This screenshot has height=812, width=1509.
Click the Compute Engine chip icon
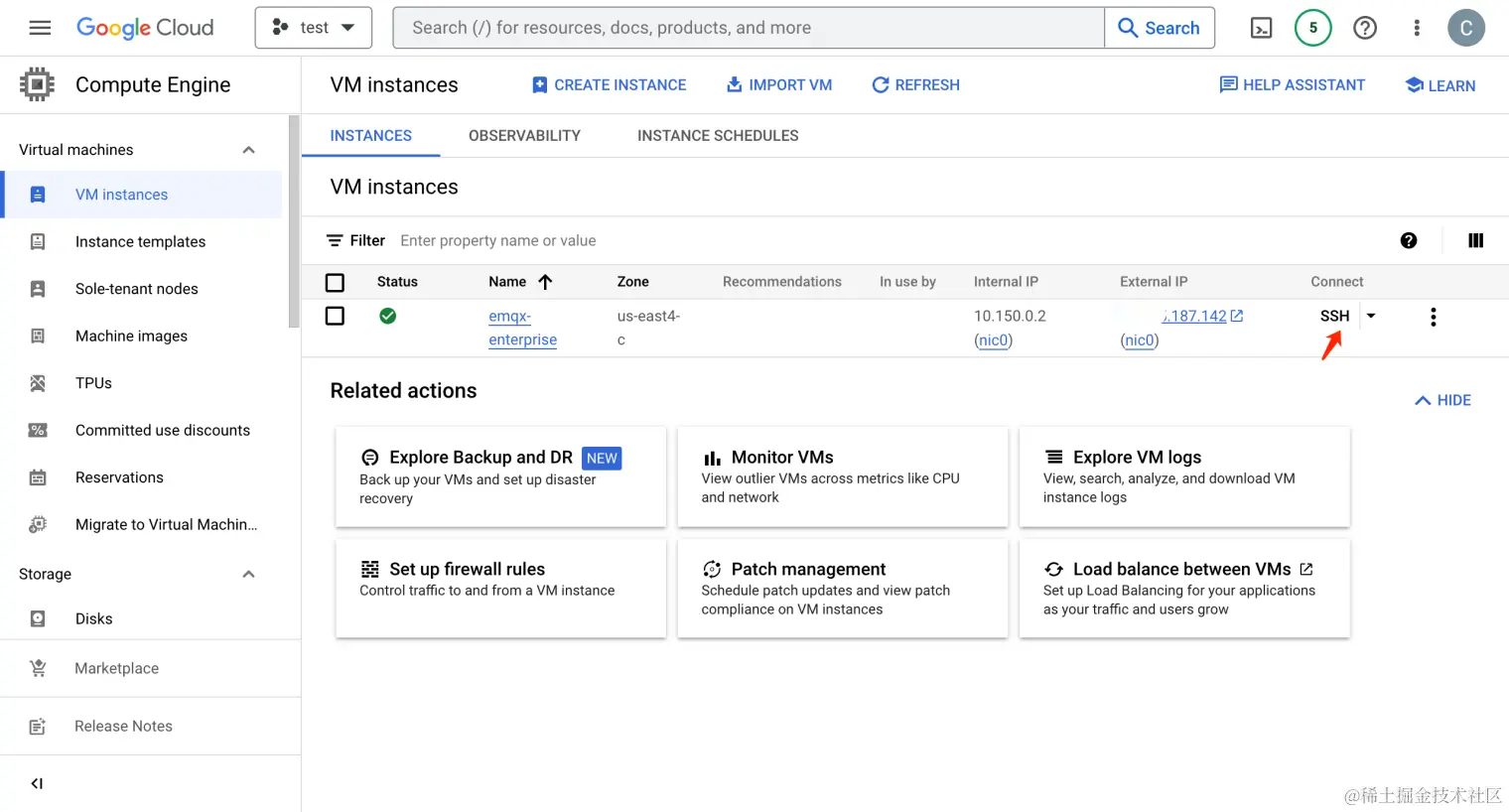click(37, 84)
